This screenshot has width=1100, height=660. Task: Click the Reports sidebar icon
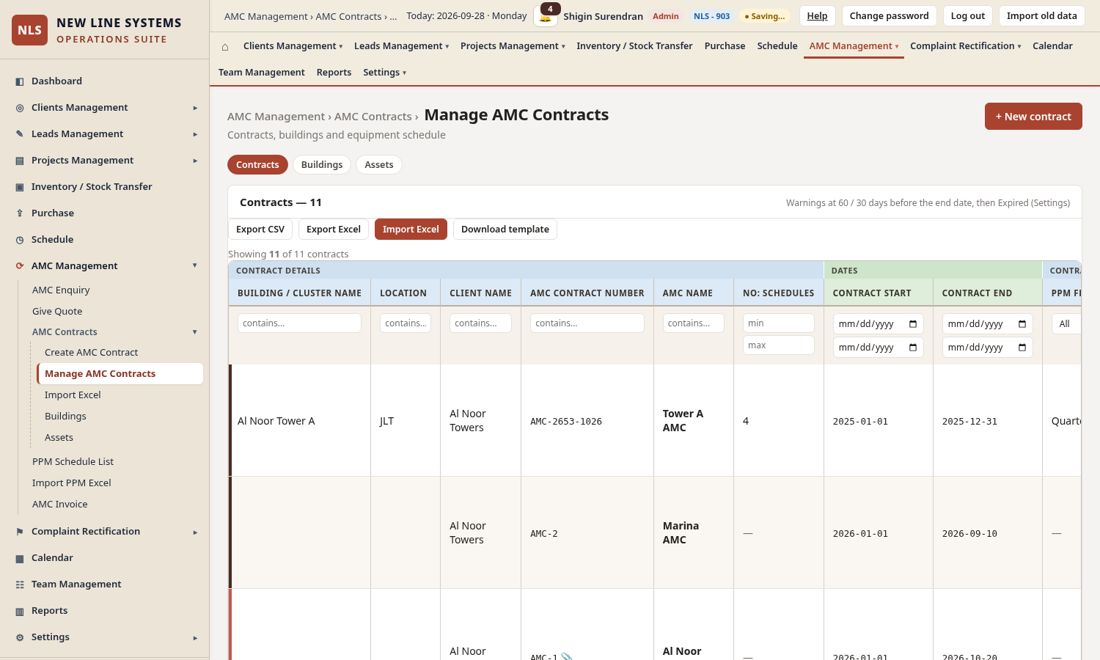20,611
